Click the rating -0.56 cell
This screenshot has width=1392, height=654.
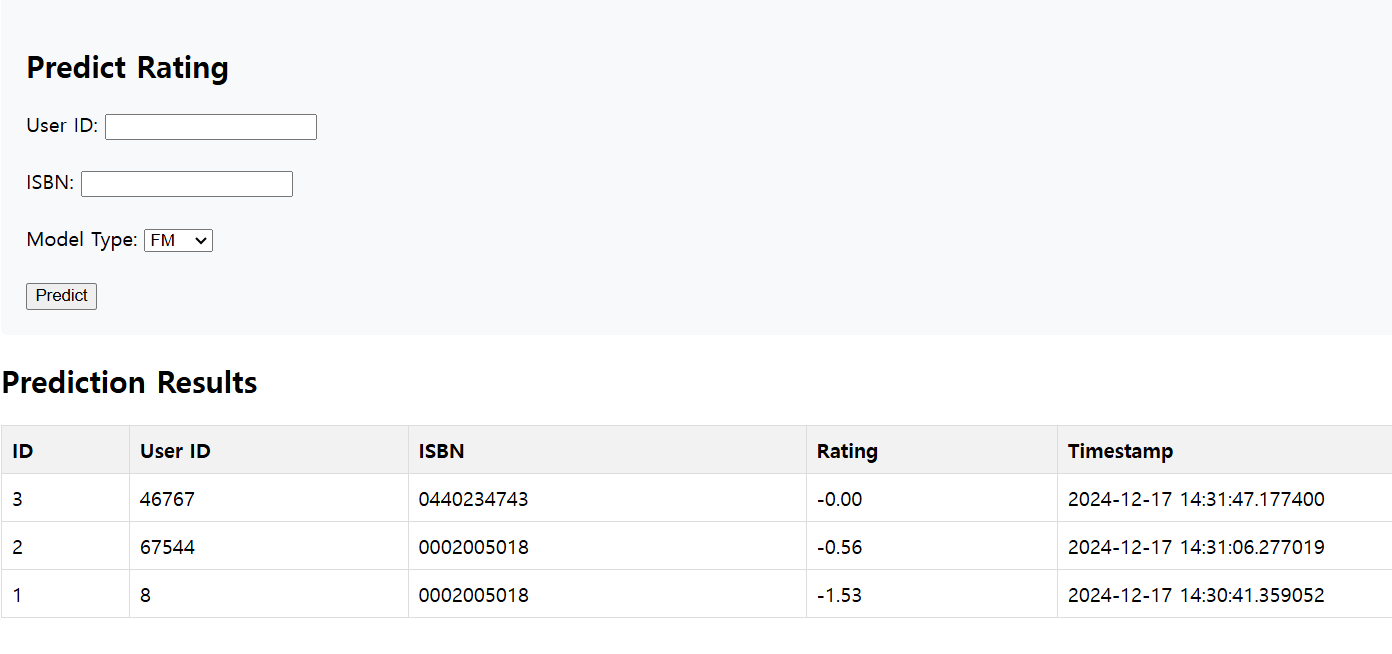click(x=932, y=546)
